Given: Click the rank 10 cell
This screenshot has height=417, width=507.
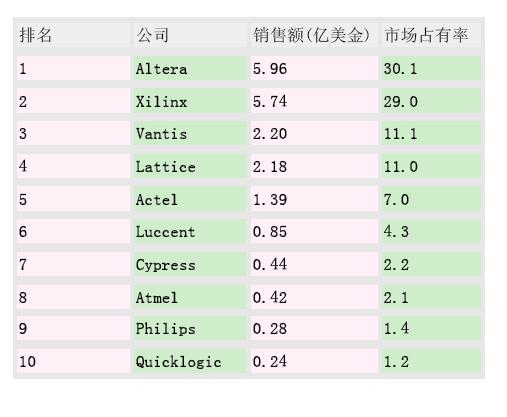Looking at the screenshot, I should [x=73, y=361].
